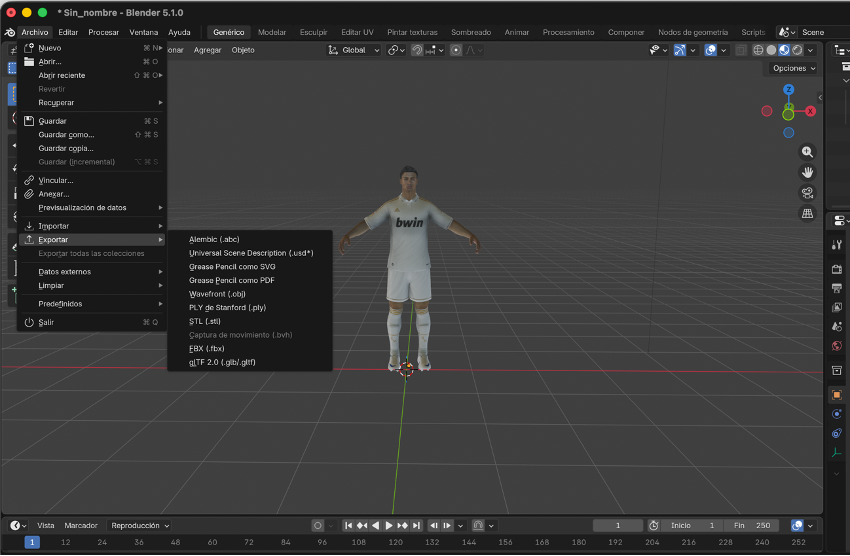
Task: Expand the Opciones dropdown
Action: [794, 68]
